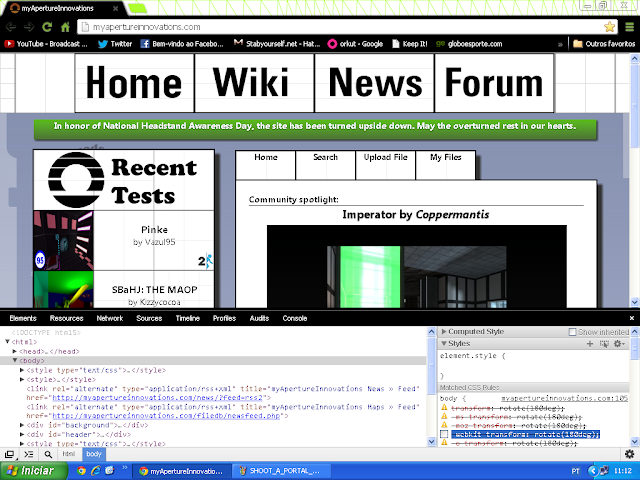Go to the site's News page
The width and height of the screenshot is (640, 480).
pyautogui.click(x=375, y=83)
